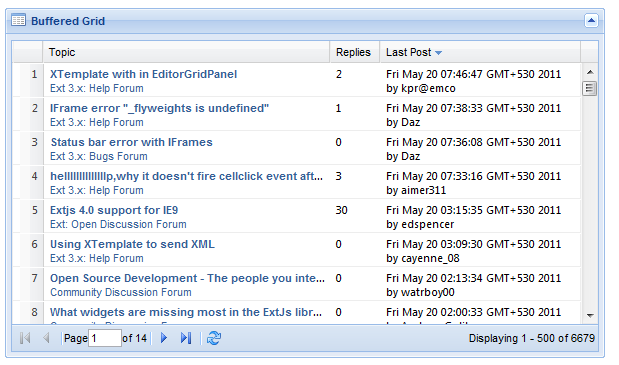Open Ext 3.x: Bugs Forum link
Screen dimensions: 619x365
point(99,156)
